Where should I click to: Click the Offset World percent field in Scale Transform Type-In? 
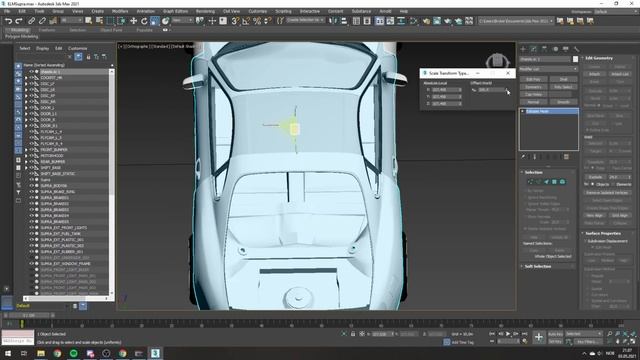tap(491, 90)
